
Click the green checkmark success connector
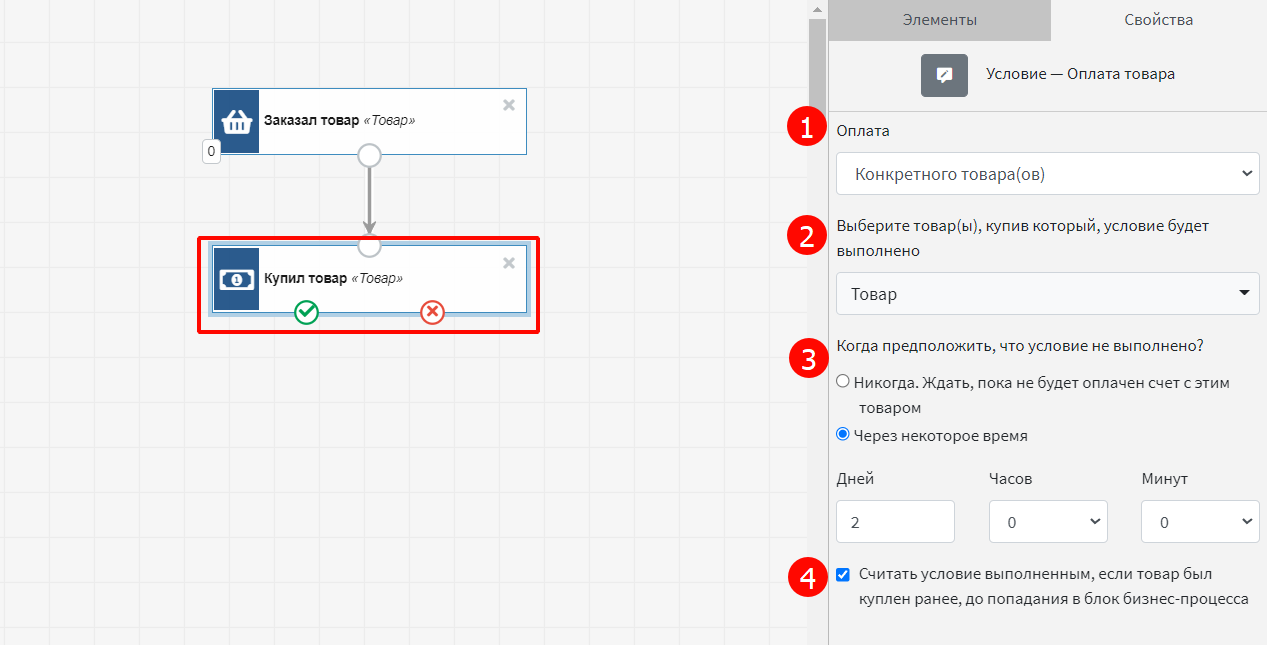tap(306, 312)
